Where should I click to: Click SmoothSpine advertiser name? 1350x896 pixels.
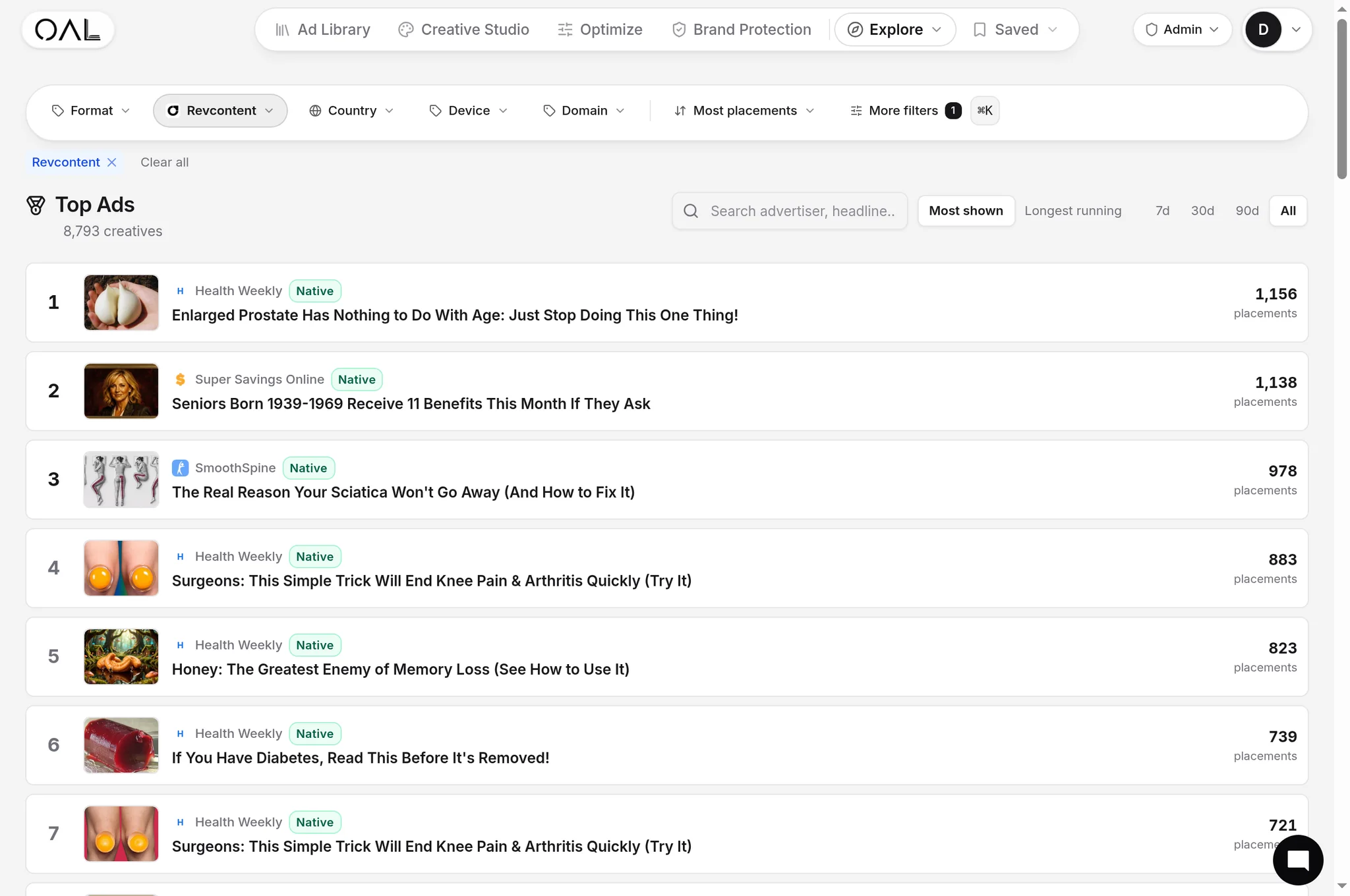point(235,468)
